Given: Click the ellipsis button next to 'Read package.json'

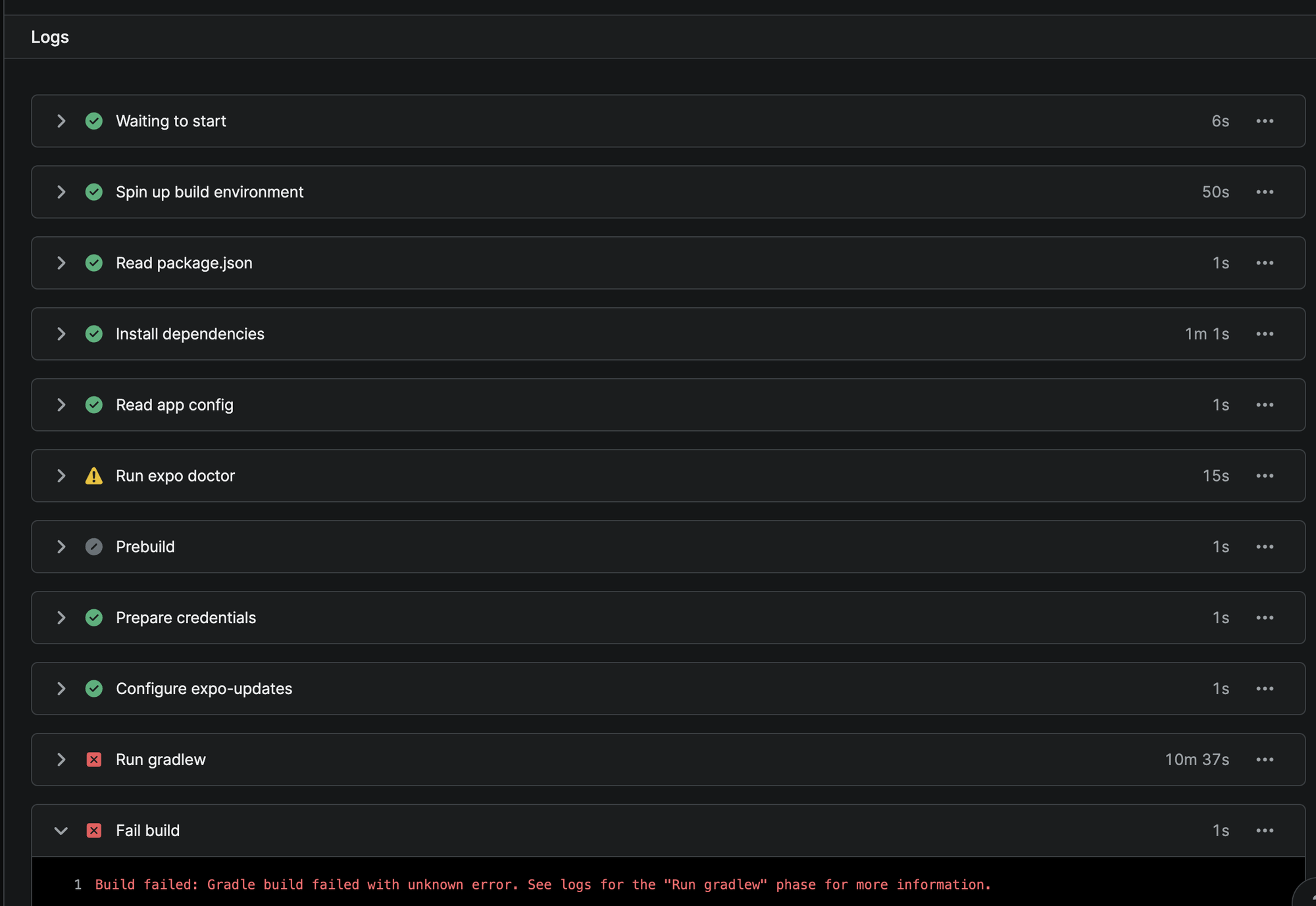Looking at the screenshot, I should pos(1264,262).
